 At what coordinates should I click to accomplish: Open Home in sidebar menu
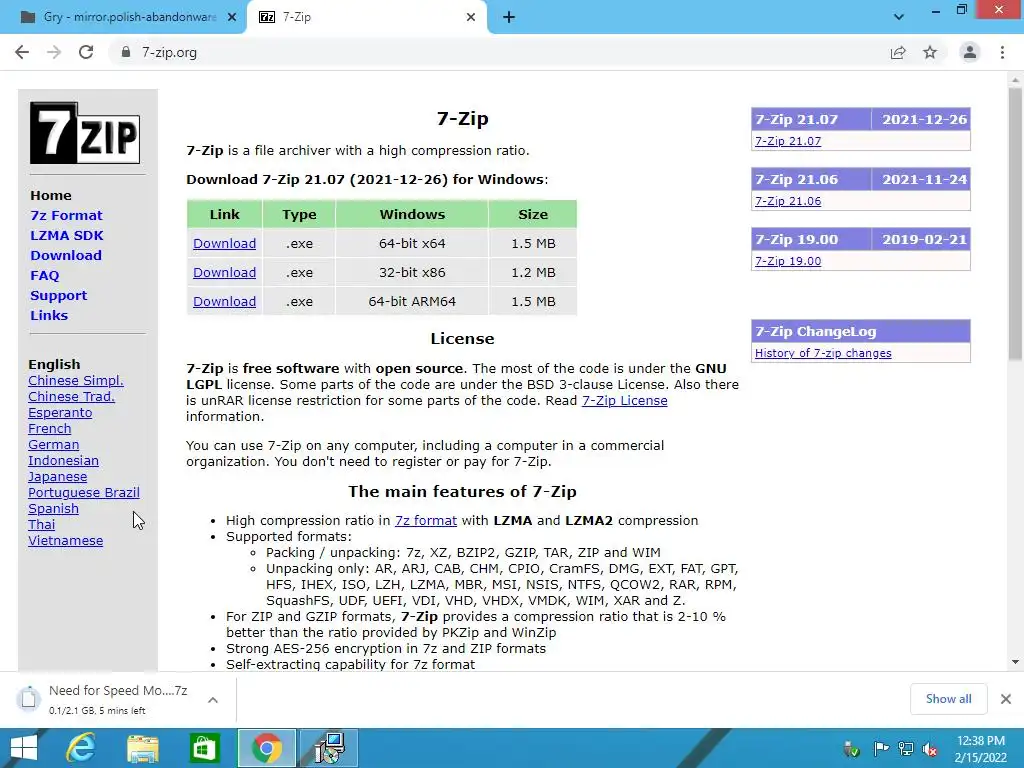pyautogui.click(x=51, y=195)
